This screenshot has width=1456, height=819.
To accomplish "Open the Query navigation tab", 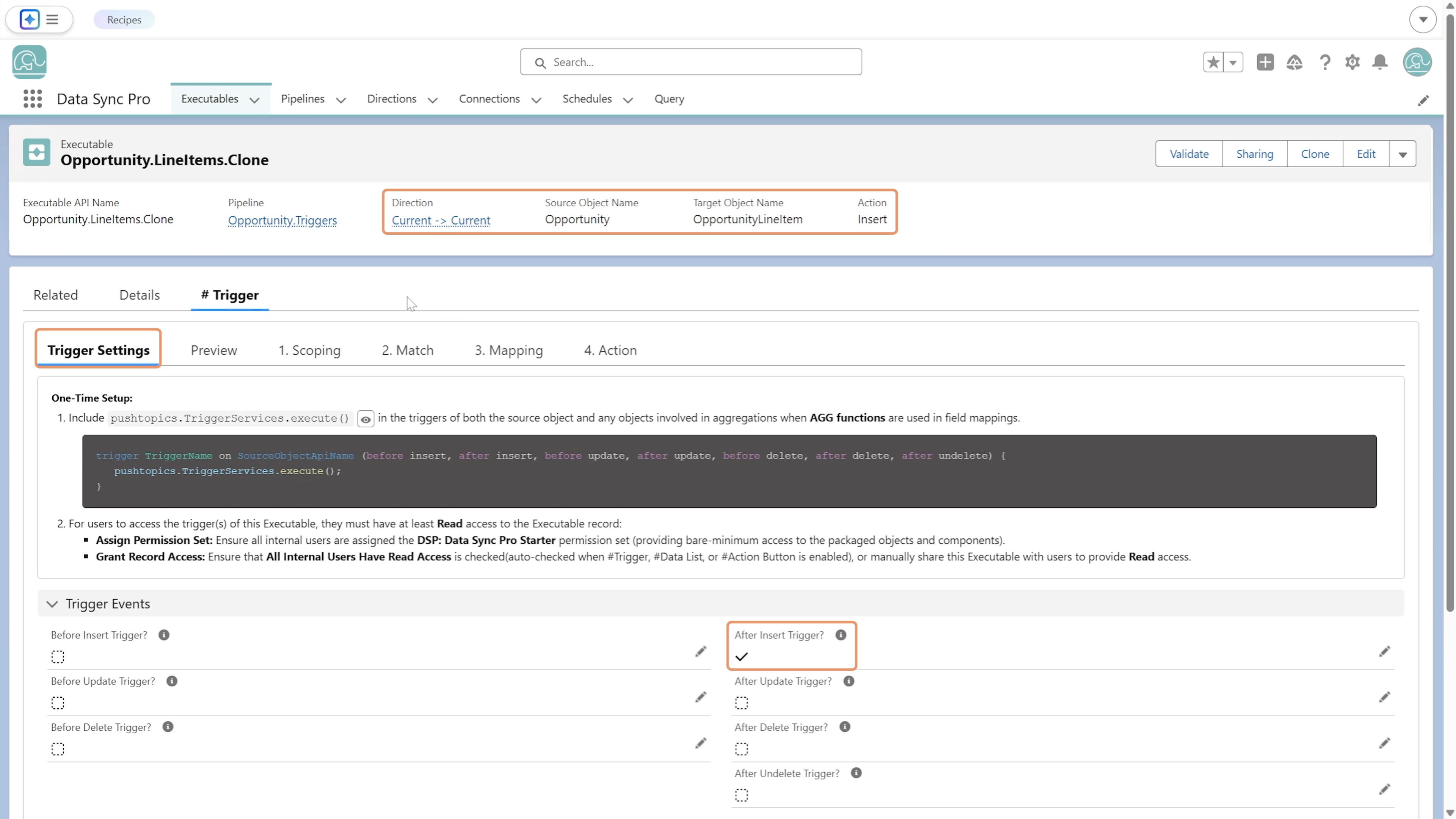I will coord(669,99).
